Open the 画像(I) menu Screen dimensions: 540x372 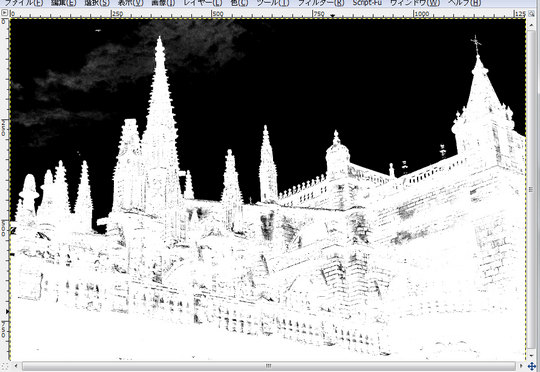point(163,3)
